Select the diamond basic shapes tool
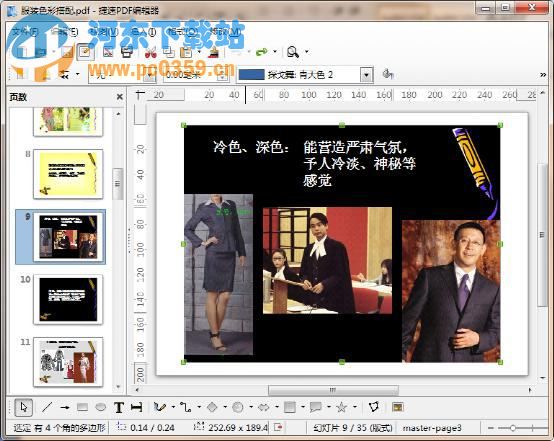This screenshot has width=554, height=441. pyautogui.click(x=212, y=407)
